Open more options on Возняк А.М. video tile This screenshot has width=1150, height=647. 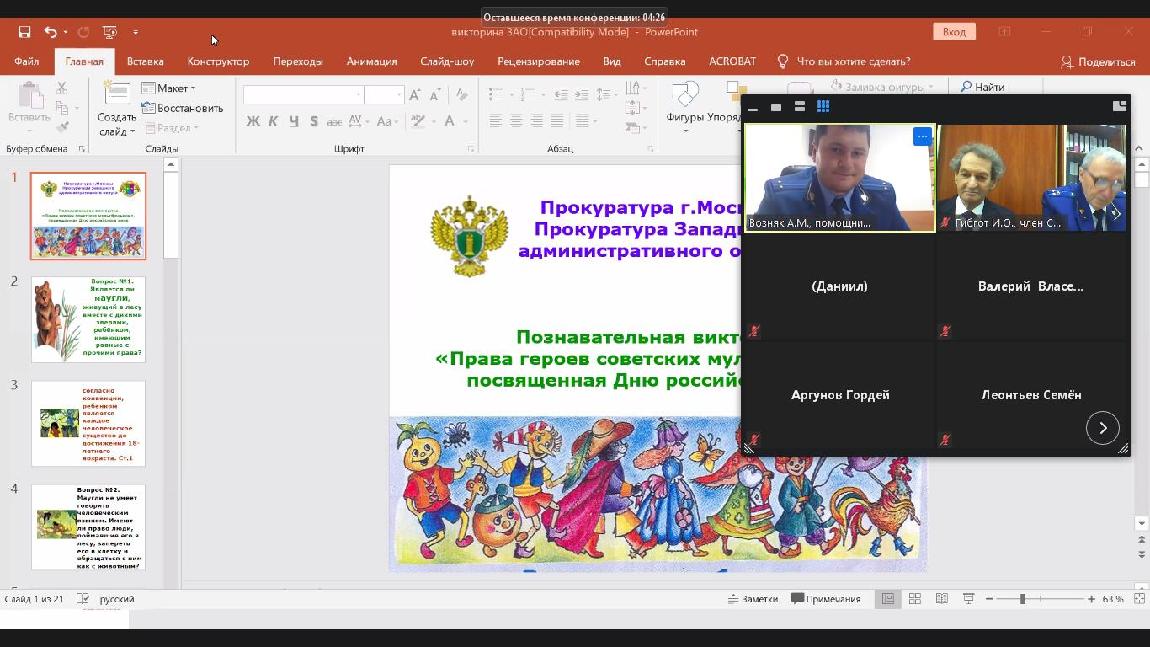click(x=922, y=136)
